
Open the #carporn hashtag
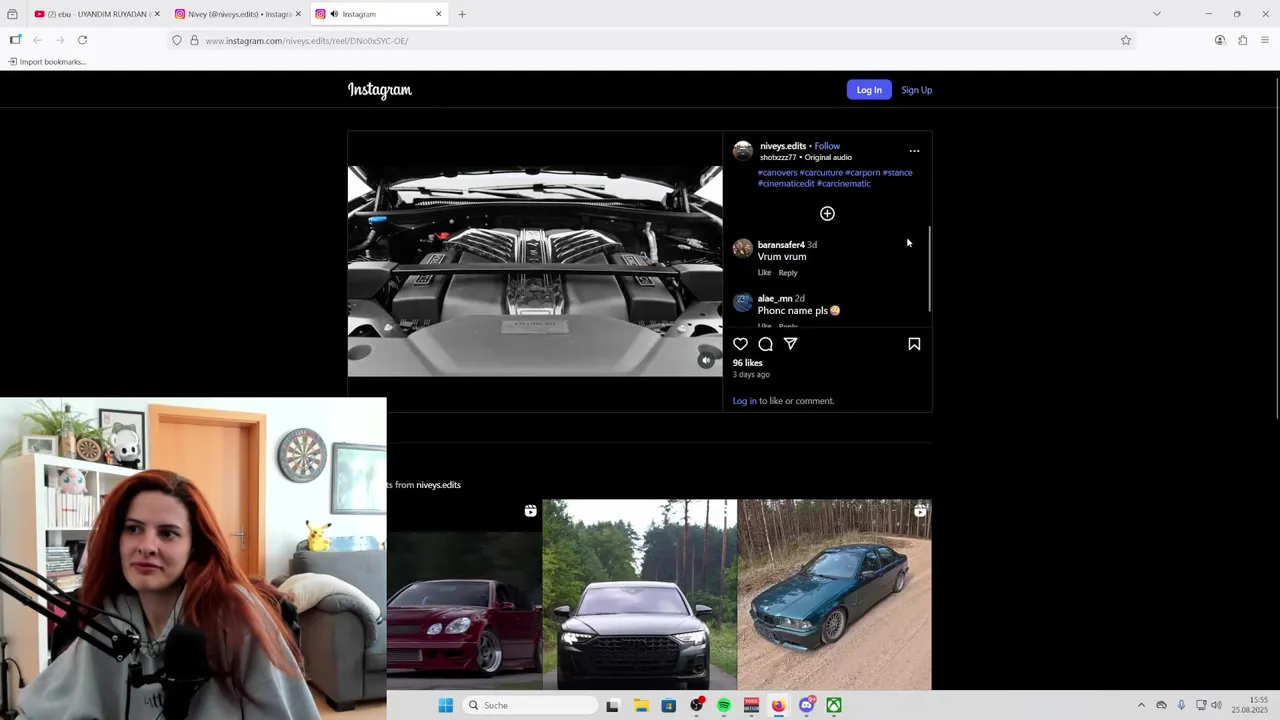[x=862, y=172]
